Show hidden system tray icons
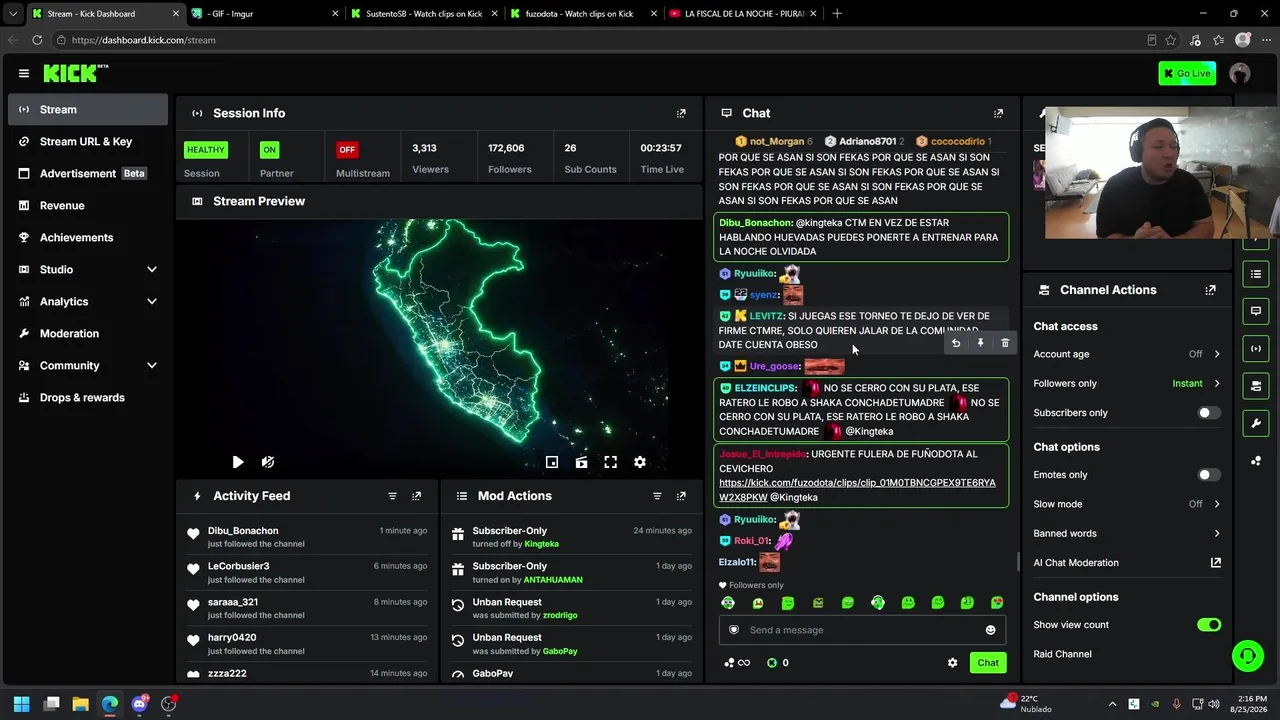1280x720 pixels. pyautogui.click(x=1112, y=704)
